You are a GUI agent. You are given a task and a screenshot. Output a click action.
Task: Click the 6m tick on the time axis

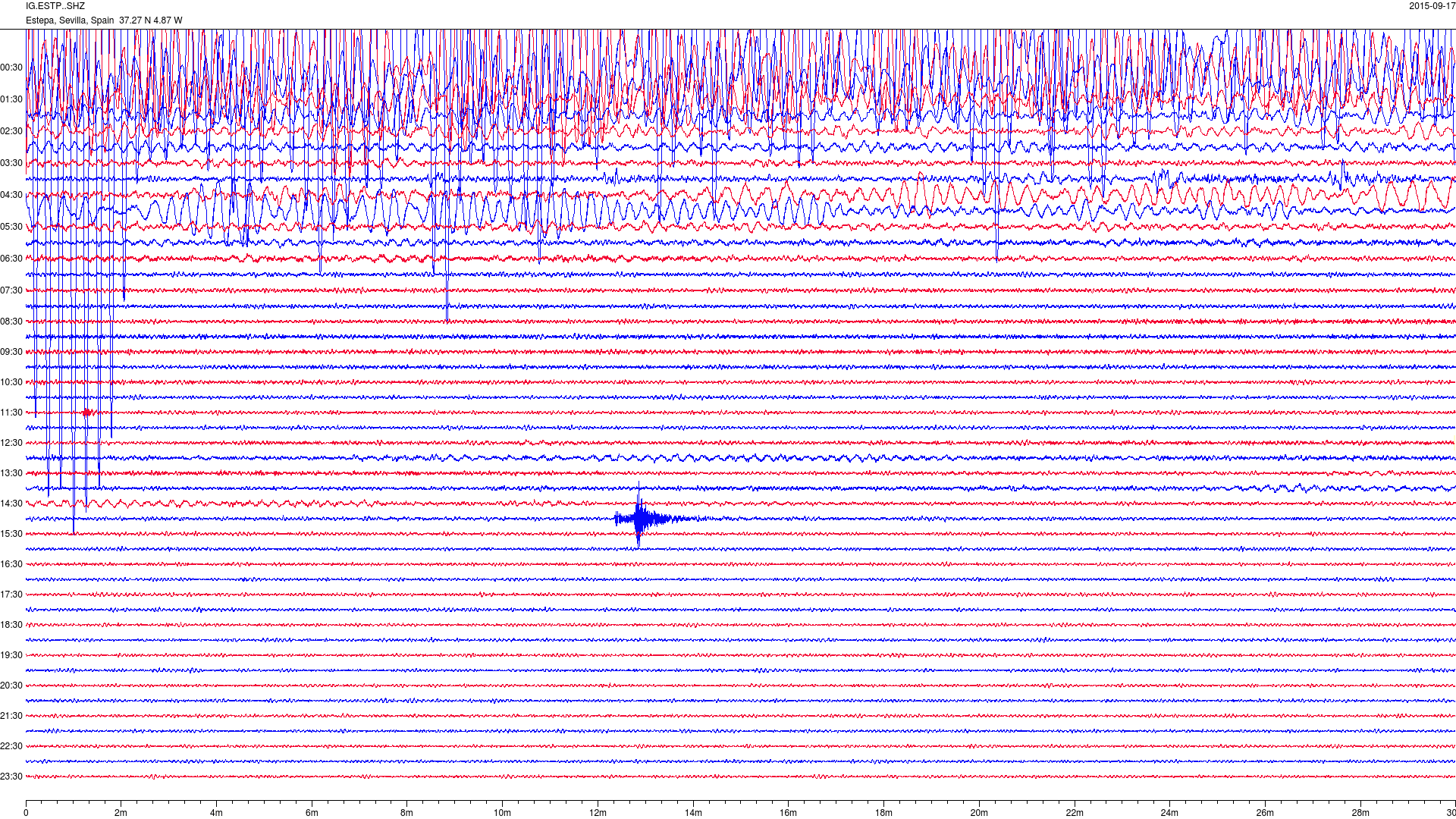click(x=312, y=813)
